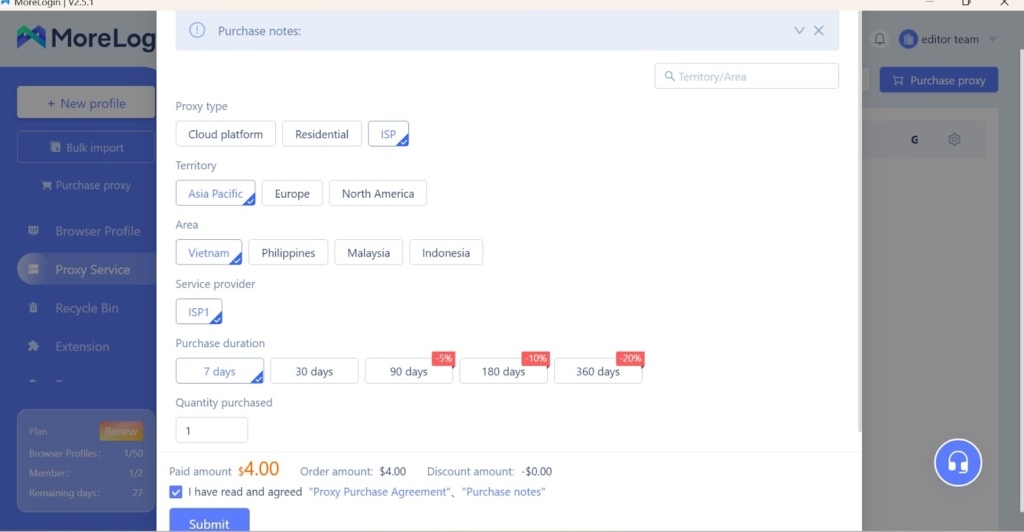This screenshot has width=1024, height=532.
Task: Click the notification bell icon
Action: click(880, 39)
